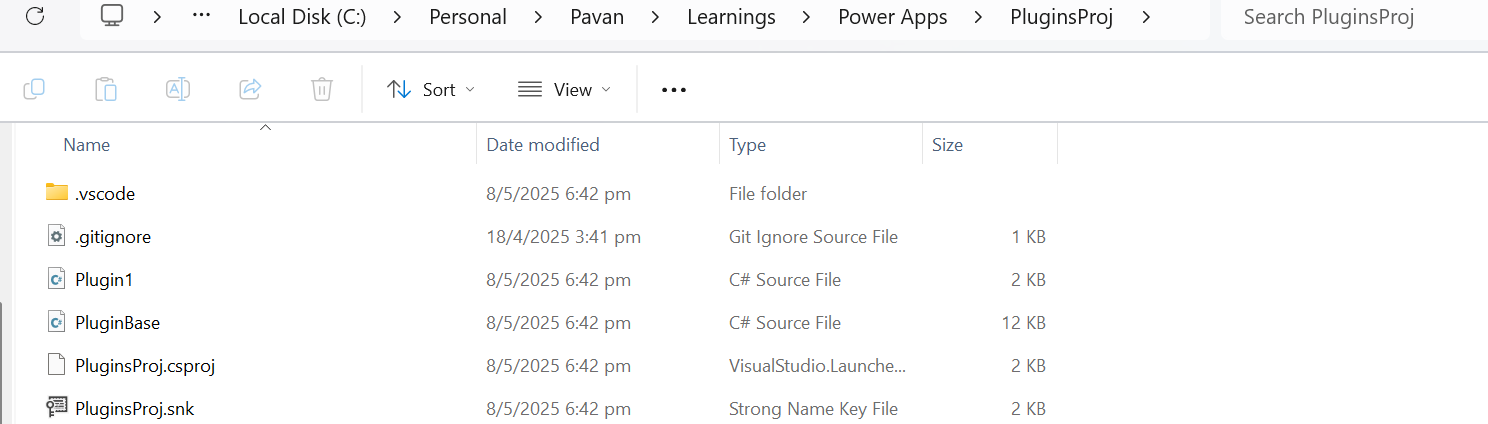Viewport: 1488px width, 424px height.
Task: Expand the breadcrumb ellipsis for hidden folders
Action: pyautogui.click(x=200, y=17)
